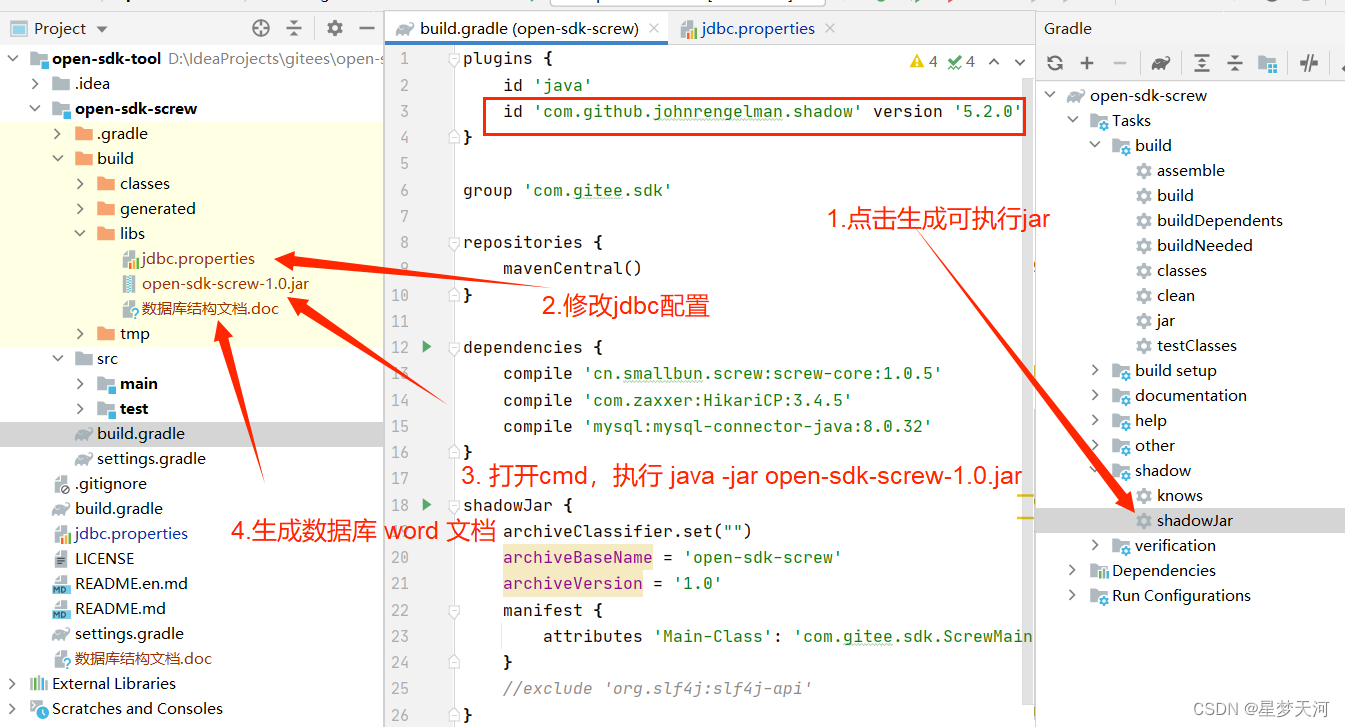Click the typo indicator with green check 4

pos(961,62)
